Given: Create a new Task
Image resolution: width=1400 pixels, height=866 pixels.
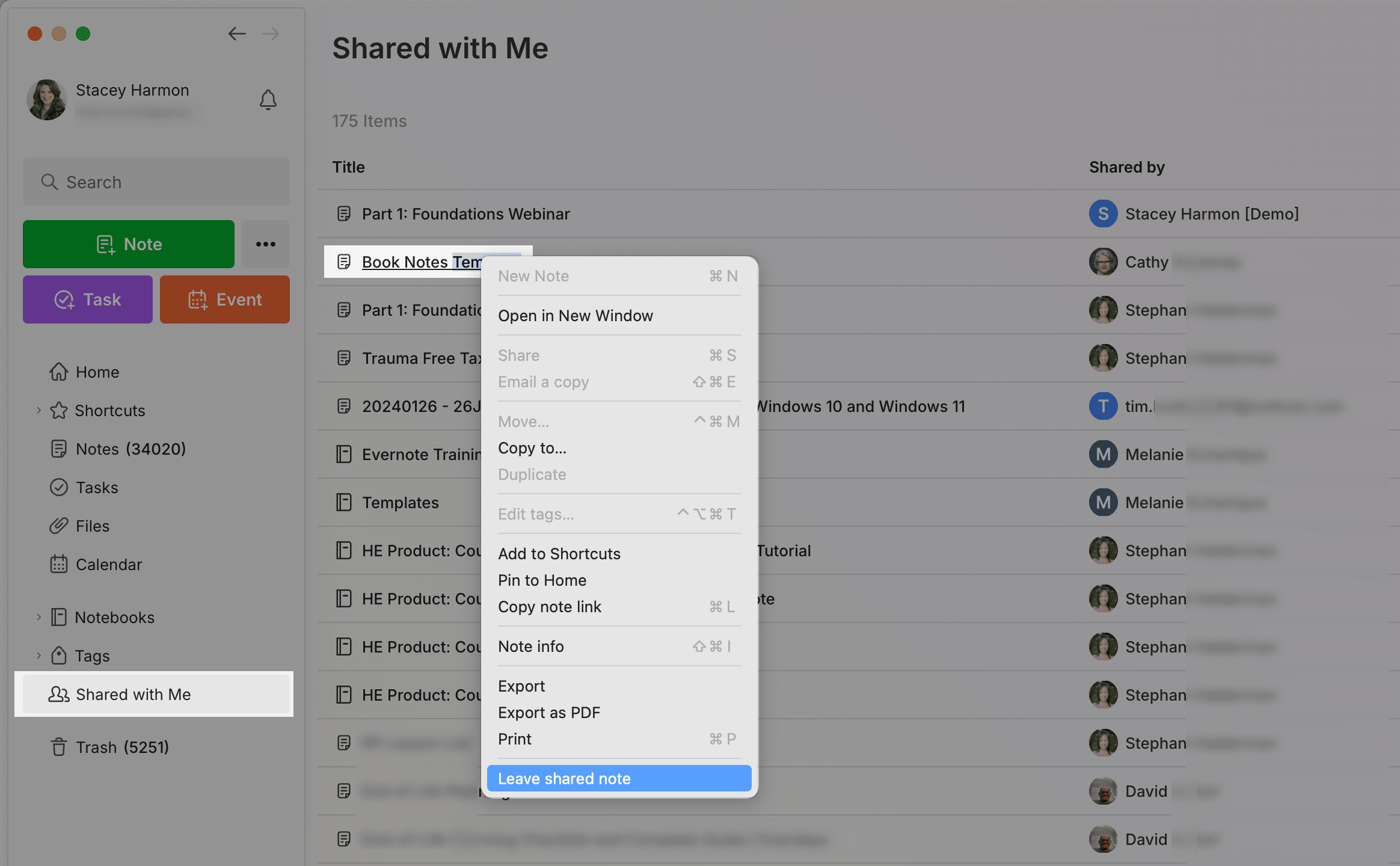Looking at the screenshot, I should coord(88,299).
